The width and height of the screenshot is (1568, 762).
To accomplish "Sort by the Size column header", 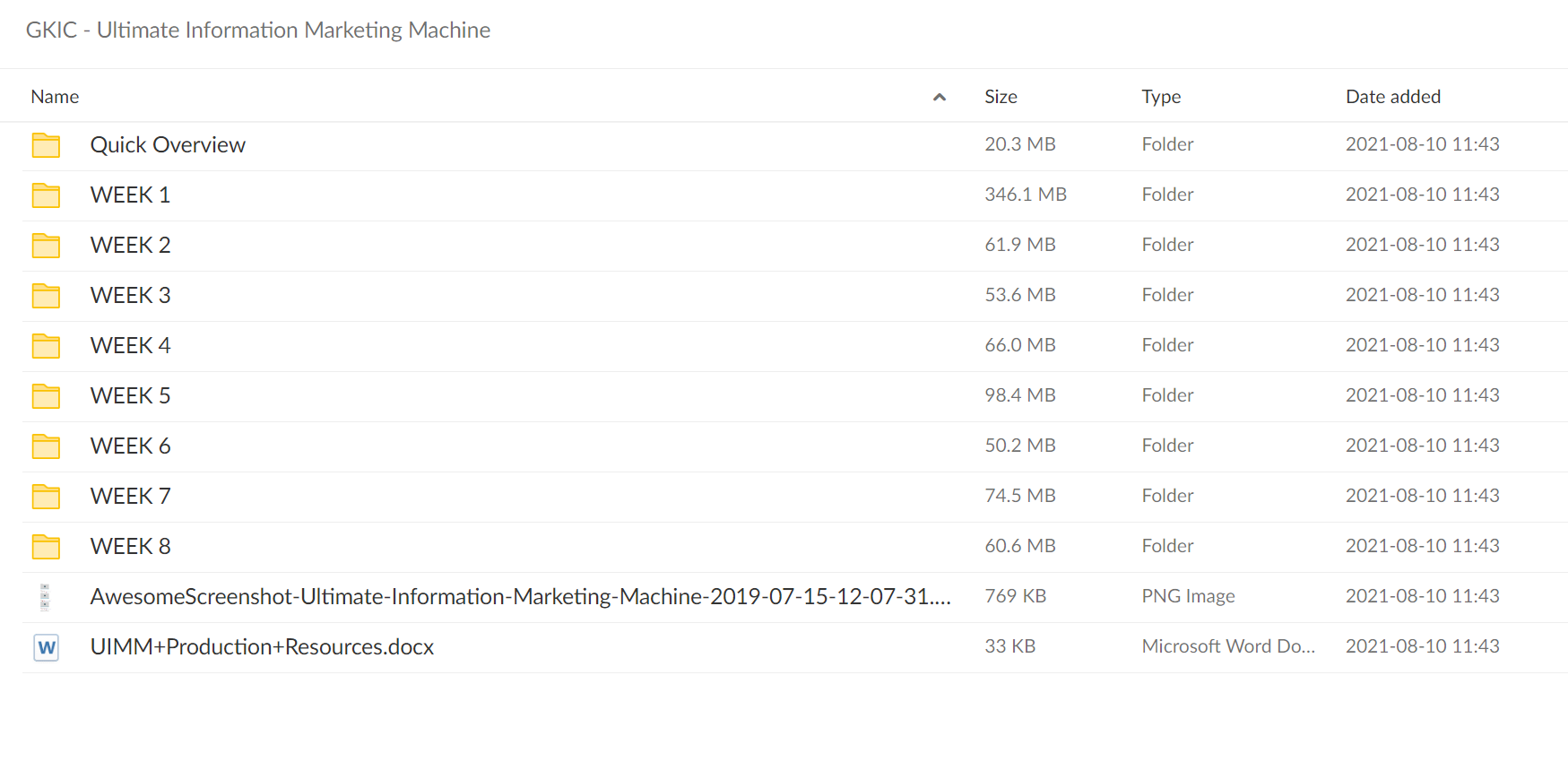I will coord(1001,97).
